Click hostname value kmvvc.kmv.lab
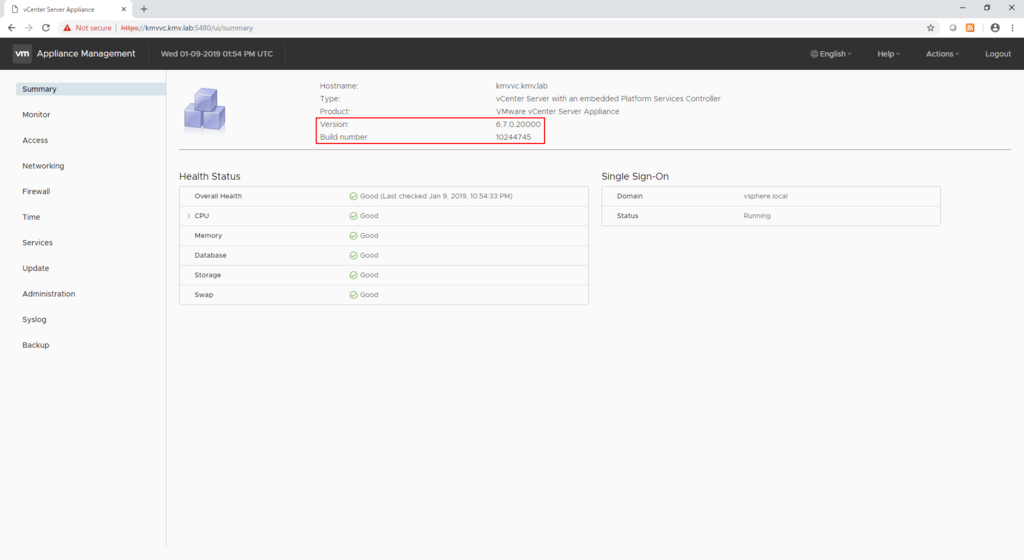 (x=521, y=86)
